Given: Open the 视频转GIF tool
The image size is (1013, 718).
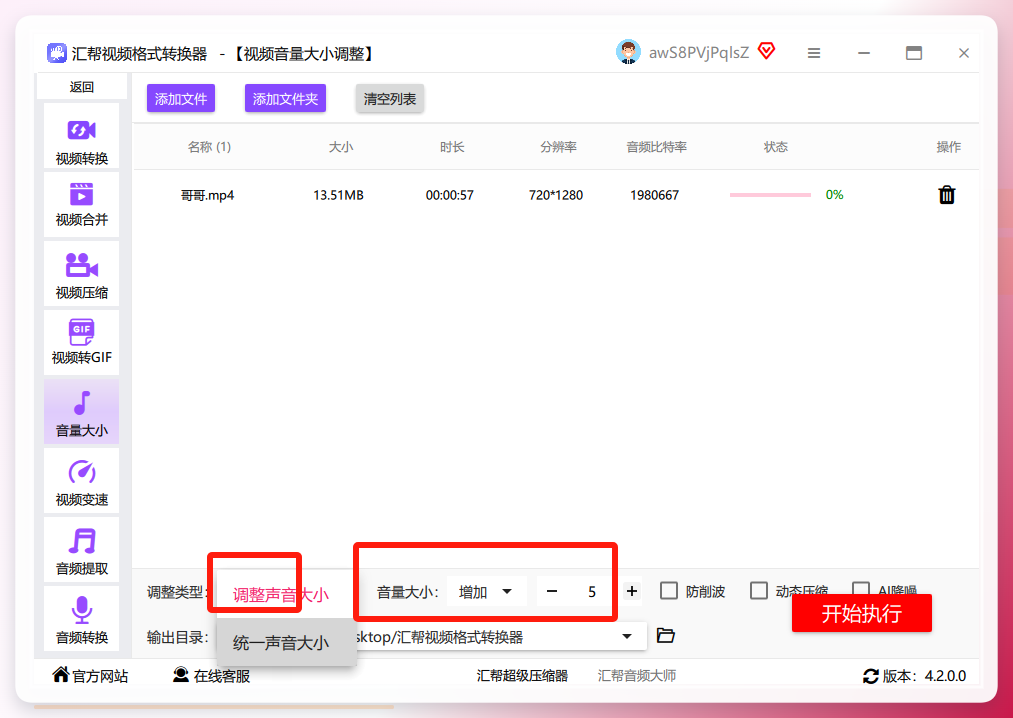Looking at the screenshot, I should pos(81,343).
